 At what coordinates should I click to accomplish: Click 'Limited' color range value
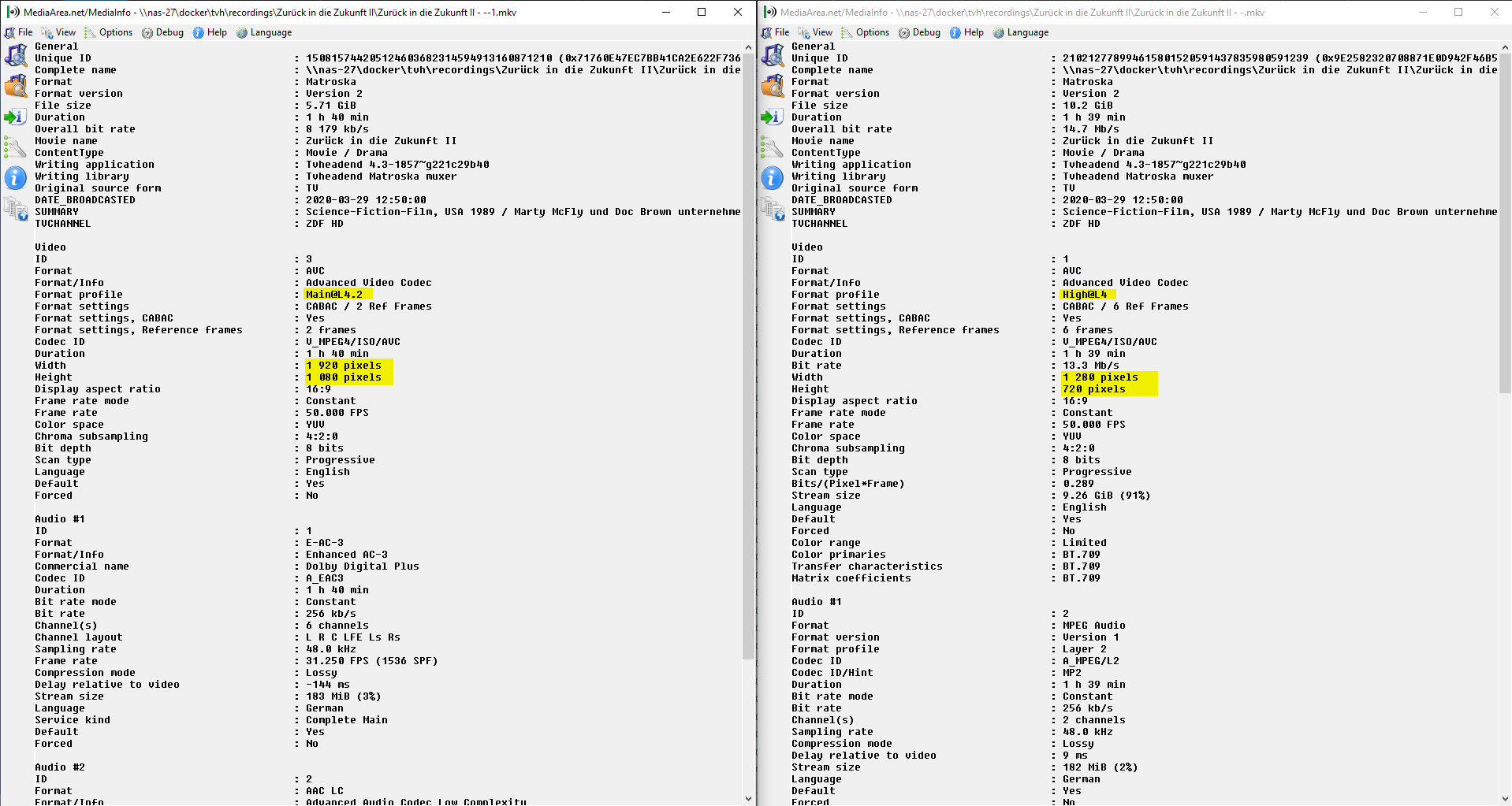(1085, 543)
